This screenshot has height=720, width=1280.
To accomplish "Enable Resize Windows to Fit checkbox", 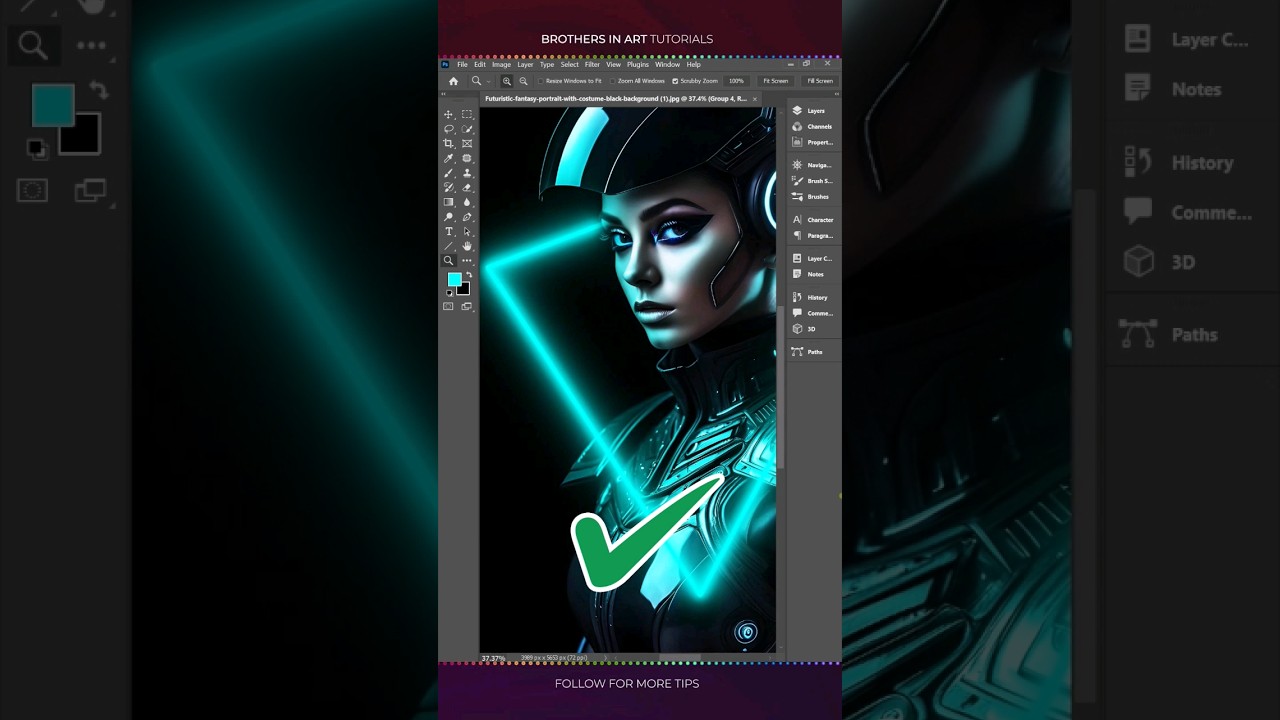I will pos(541,81).
